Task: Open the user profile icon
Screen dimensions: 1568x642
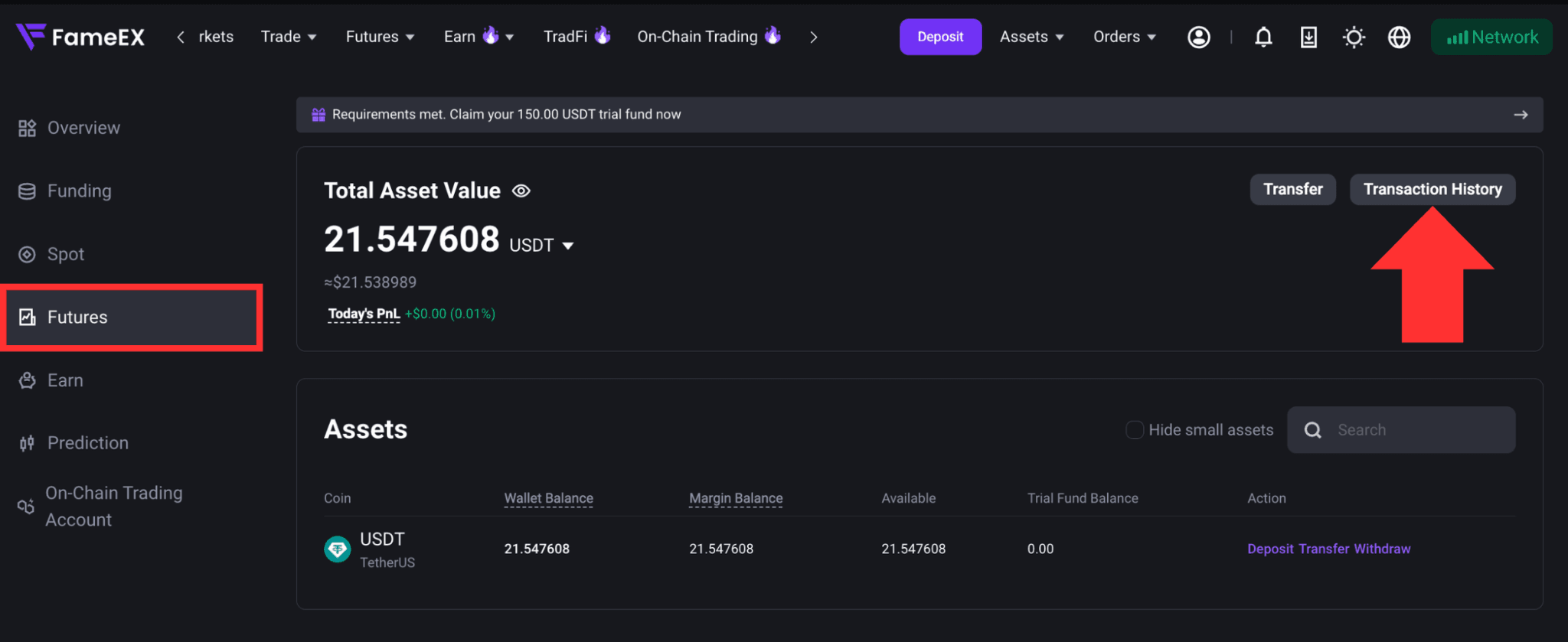Action: [1199, 37]
